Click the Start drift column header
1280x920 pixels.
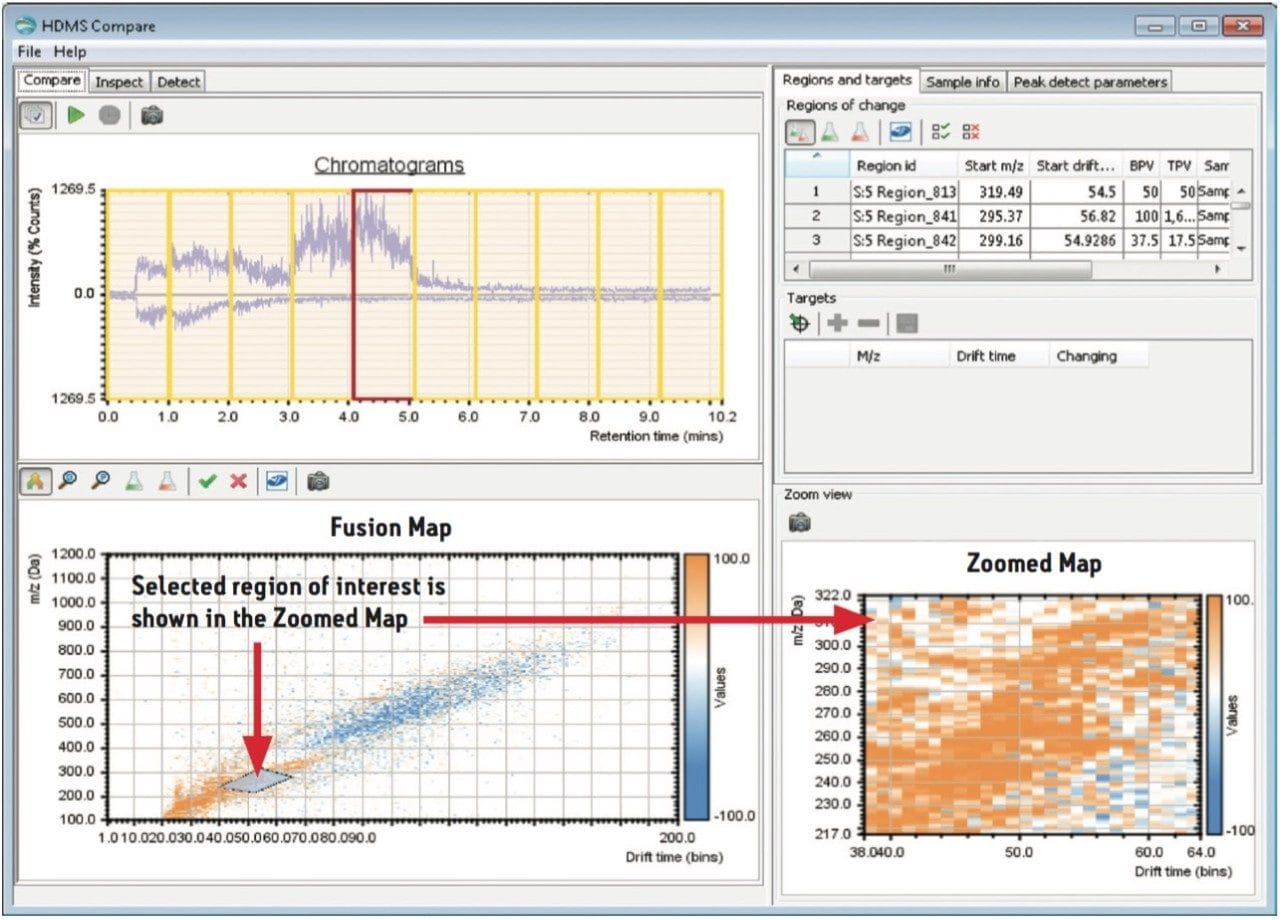point(1075,165)
